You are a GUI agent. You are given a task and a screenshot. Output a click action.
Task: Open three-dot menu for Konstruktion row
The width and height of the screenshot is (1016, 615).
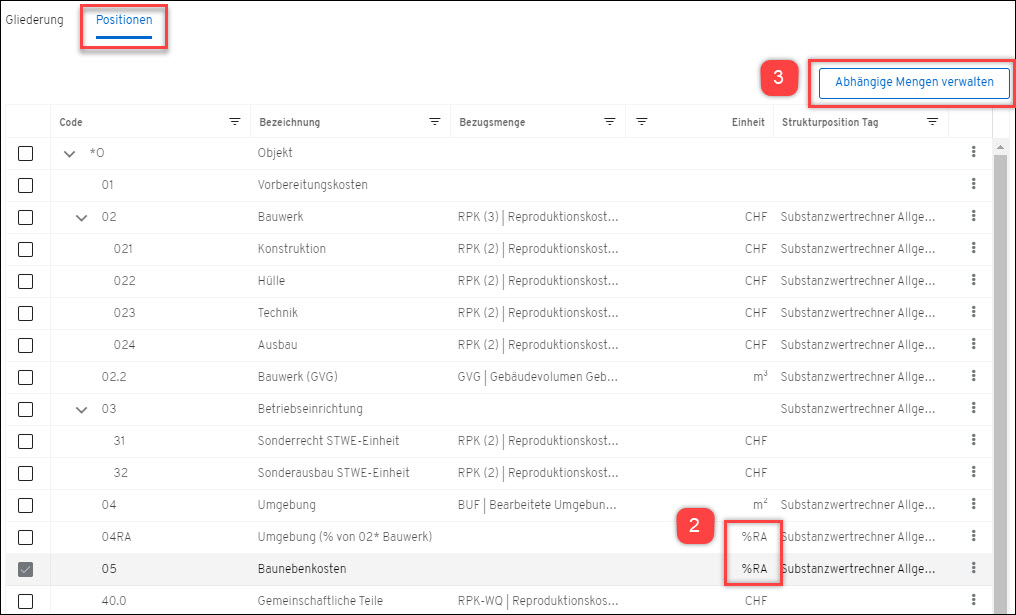click(973, 248)
